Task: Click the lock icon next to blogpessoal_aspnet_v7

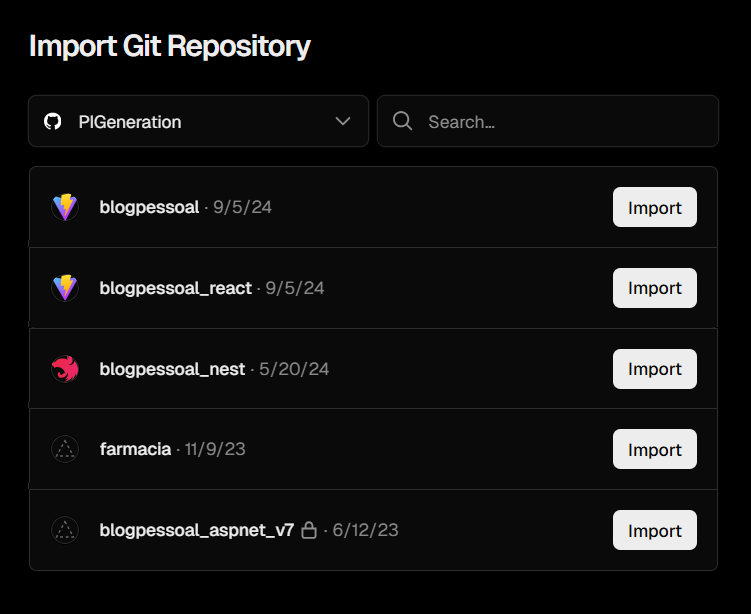Action: tap(309, 530)
